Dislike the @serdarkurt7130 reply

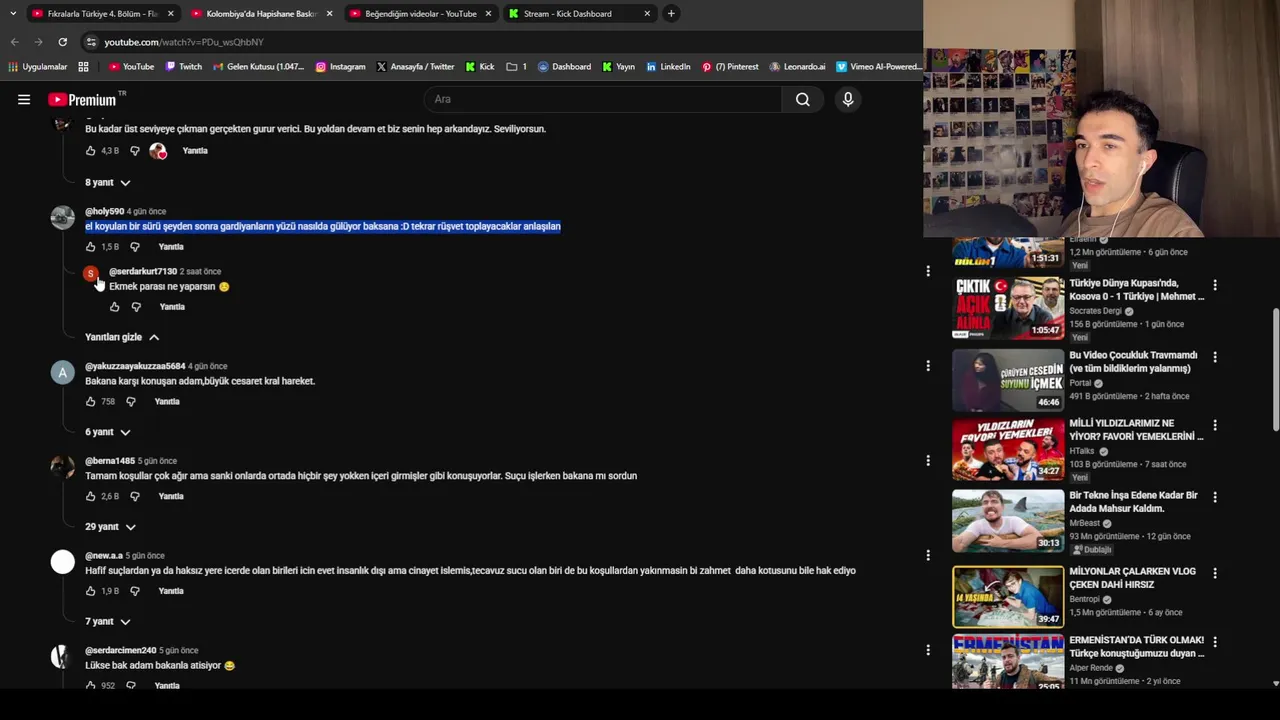click(x=137, y=307)
